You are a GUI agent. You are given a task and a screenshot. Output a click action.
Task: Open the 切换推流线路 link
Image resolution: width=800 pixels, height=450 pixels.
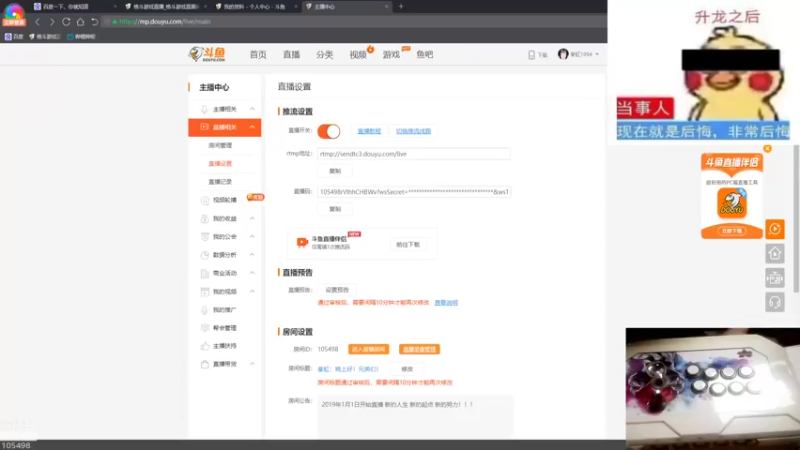[x=413, y=131]
